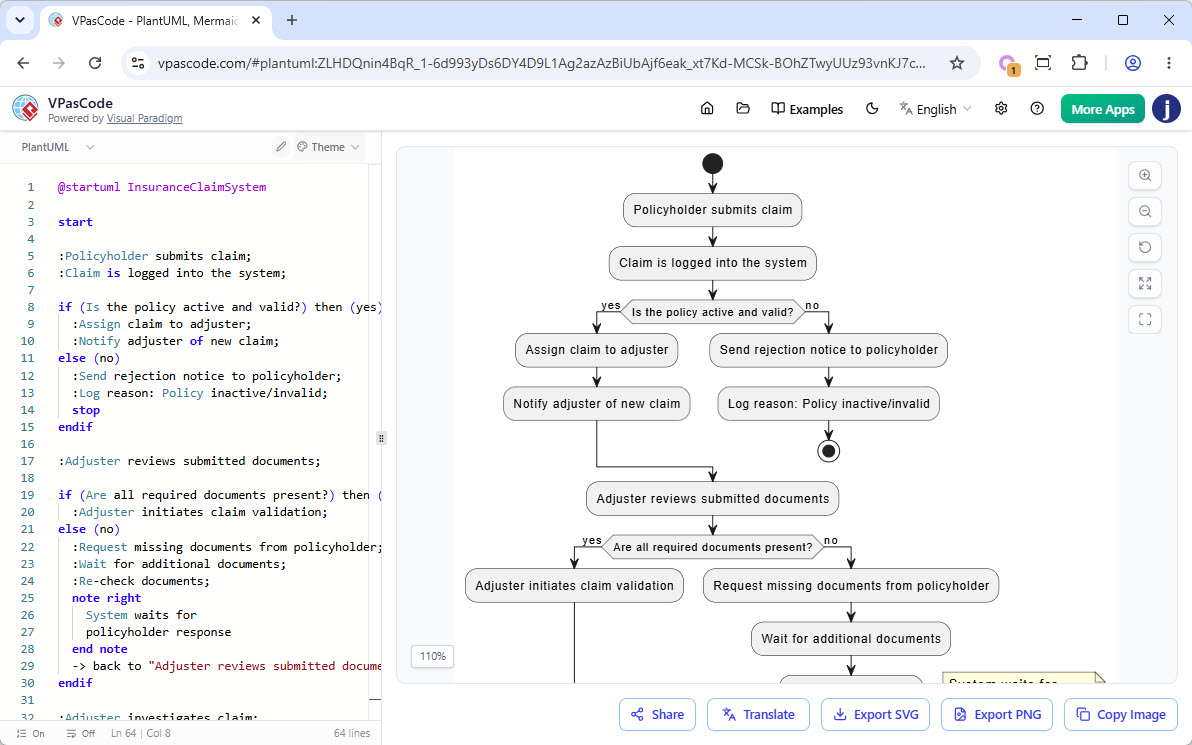Click the extension icon with badge 1
The image size is (1192, 745).
click(1008, 64)
